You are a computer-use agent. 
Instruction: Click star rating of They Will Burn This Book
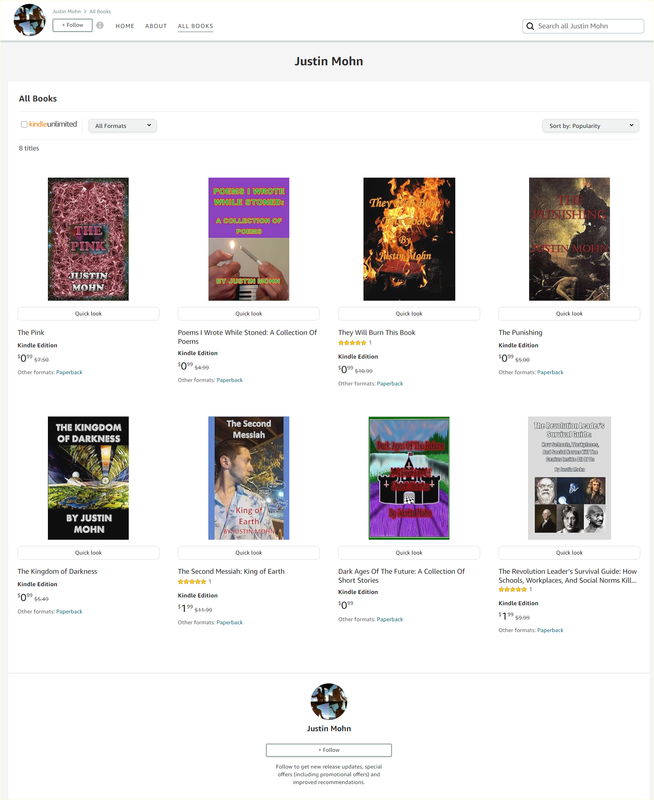pyautogui.click(x=352, y=343)
